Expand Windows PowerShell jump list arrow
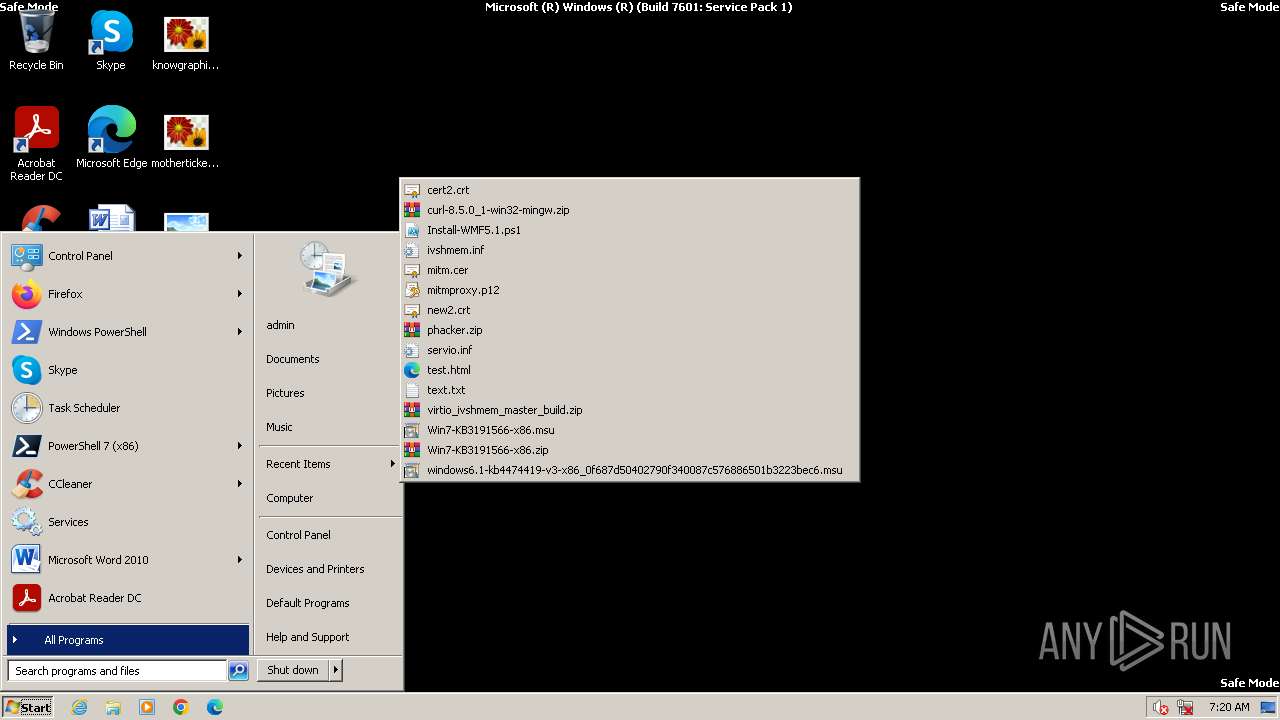 (240, 332)
